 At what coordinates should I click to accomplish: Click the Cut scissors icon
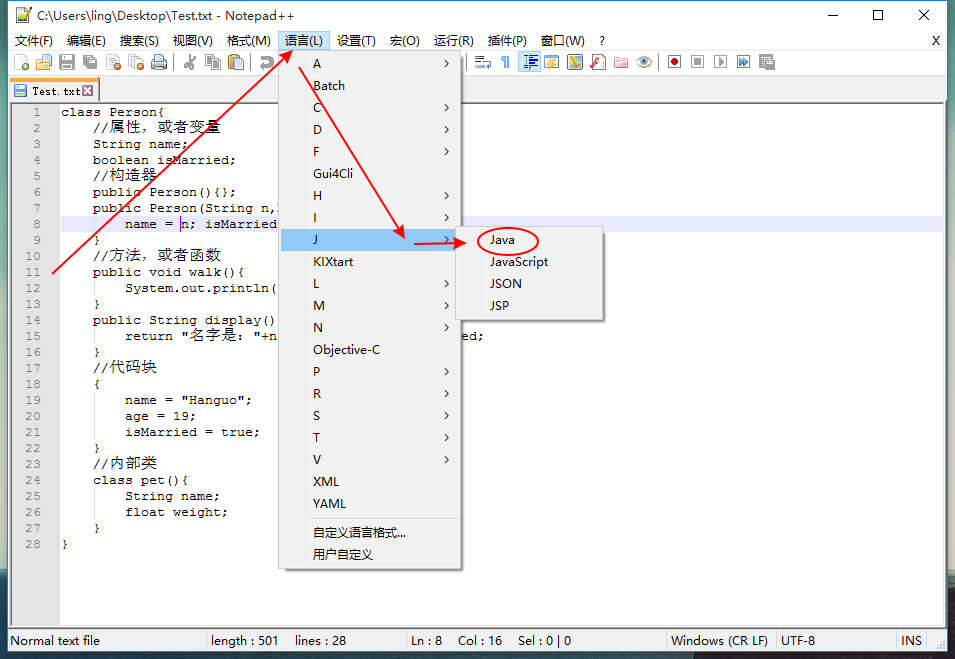[190, 62]
